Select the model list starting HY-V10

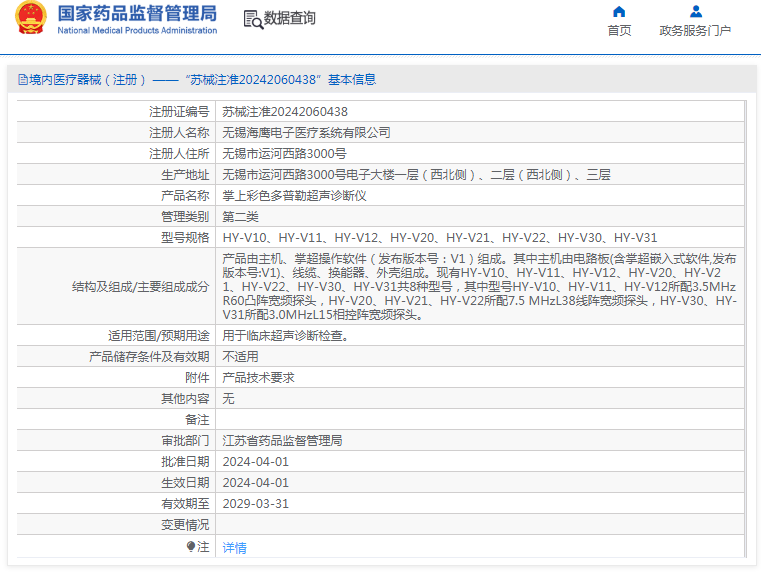[440, 238]
